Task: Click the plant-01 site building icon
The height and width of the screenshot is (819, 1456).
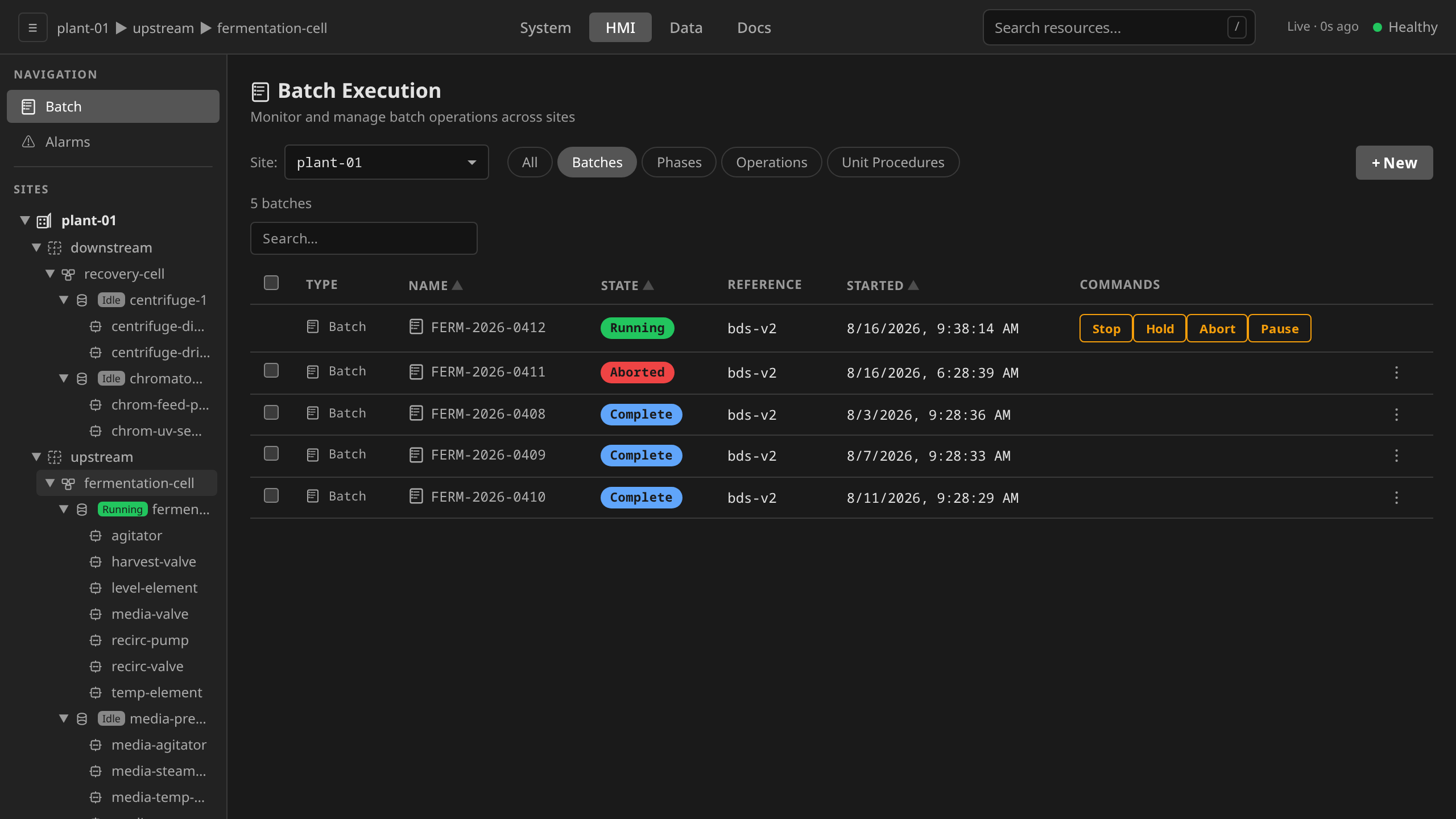Action: 44,221
